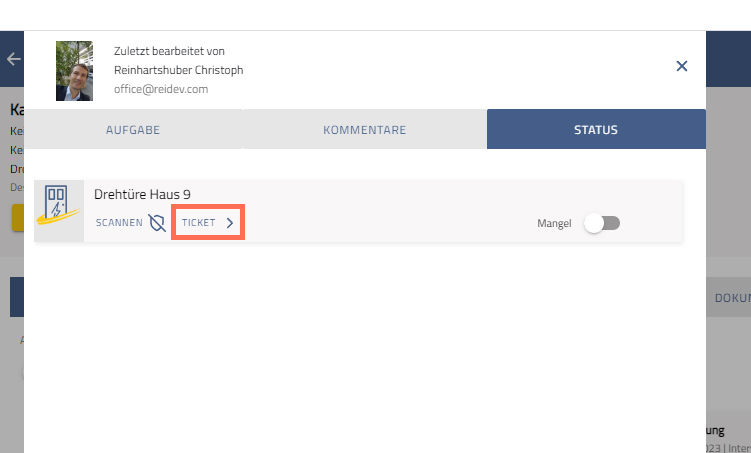Click the name Reinhartshuber Christoph
Image resolution: width=751 pixels, height=453 pixels.
tap(178, 70)
